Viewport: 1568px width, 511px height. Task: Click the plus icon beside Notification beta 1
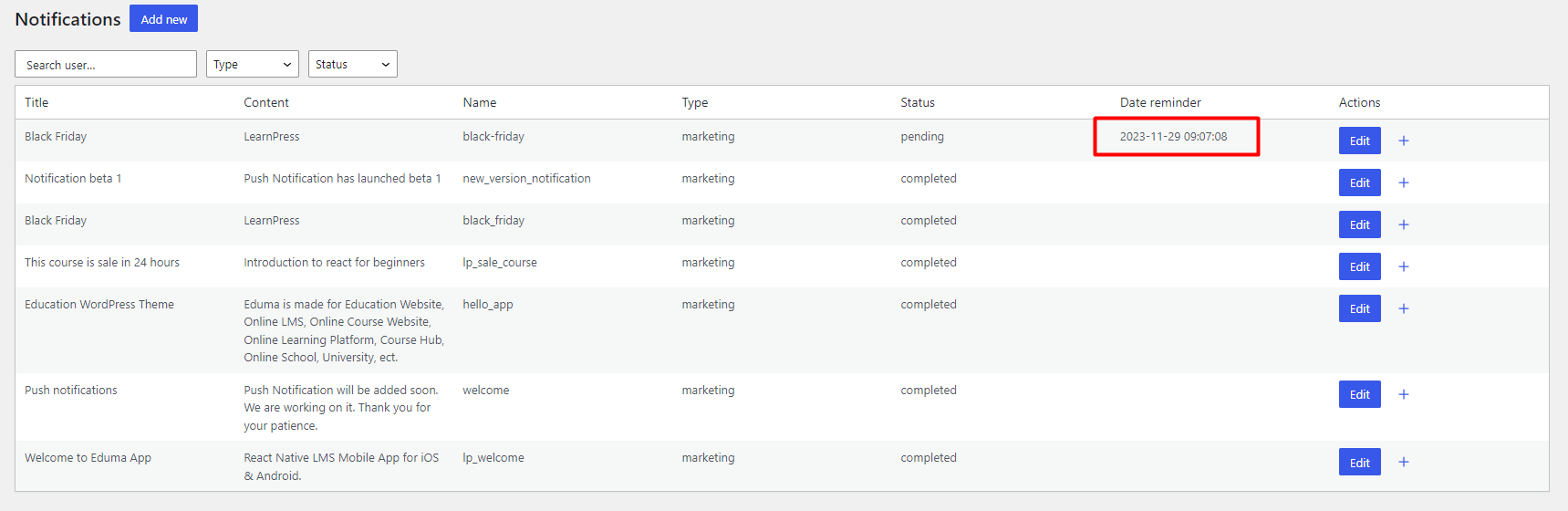click(1404, 182)
